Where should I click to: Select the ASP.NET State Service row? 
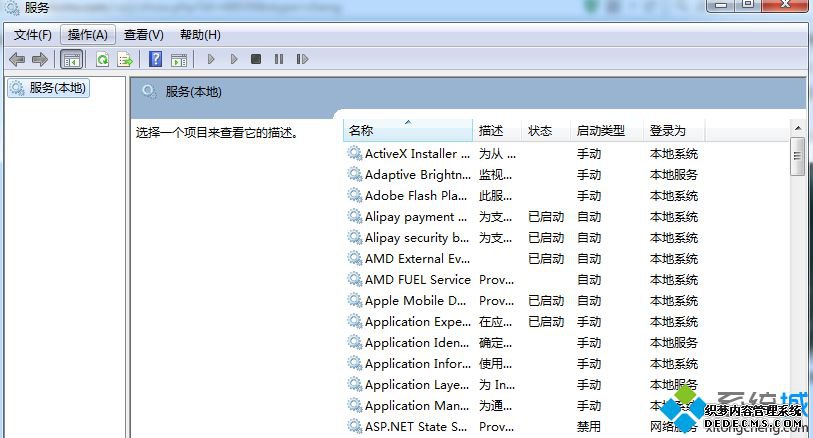523,427
